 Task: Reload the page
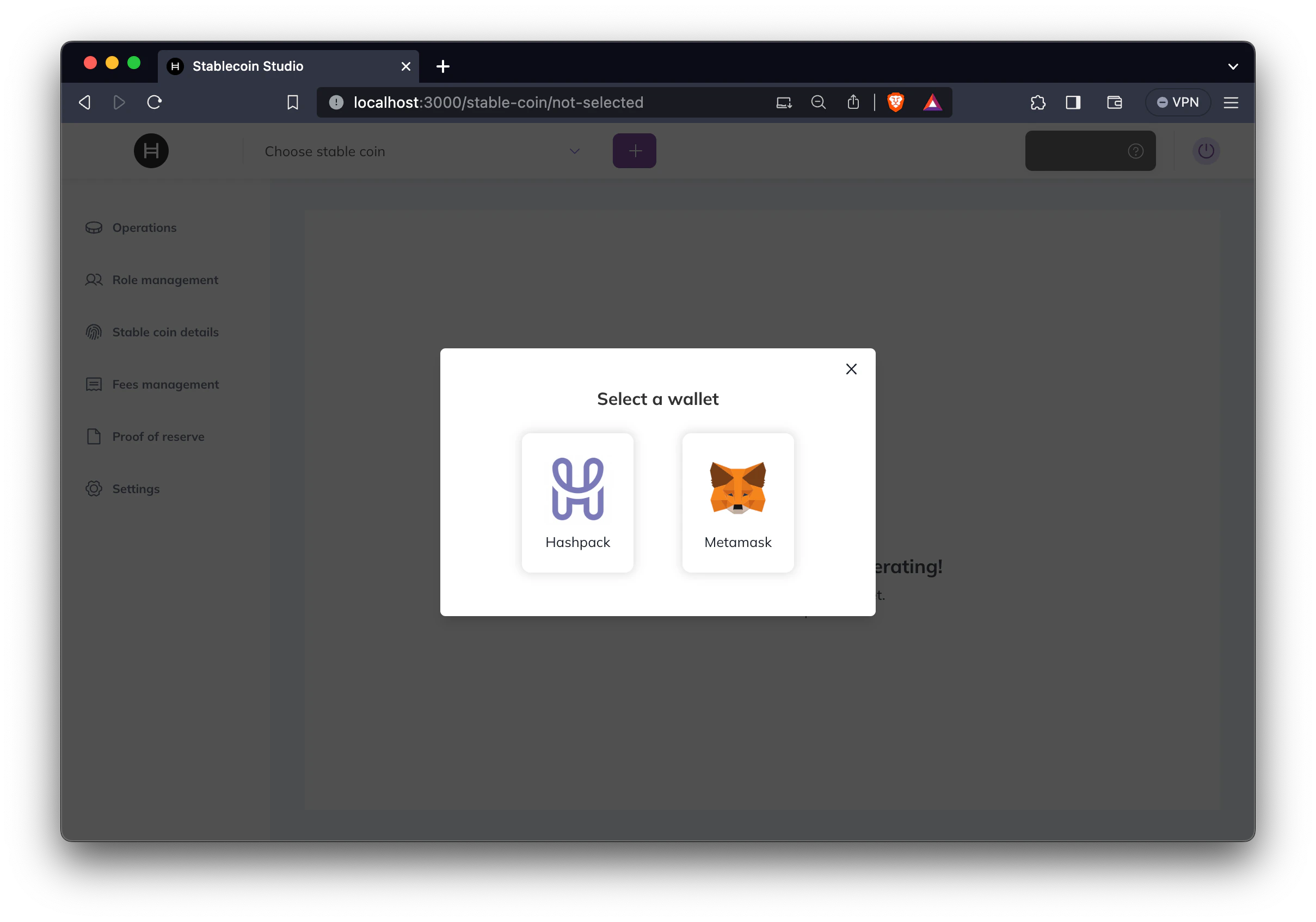154,102
